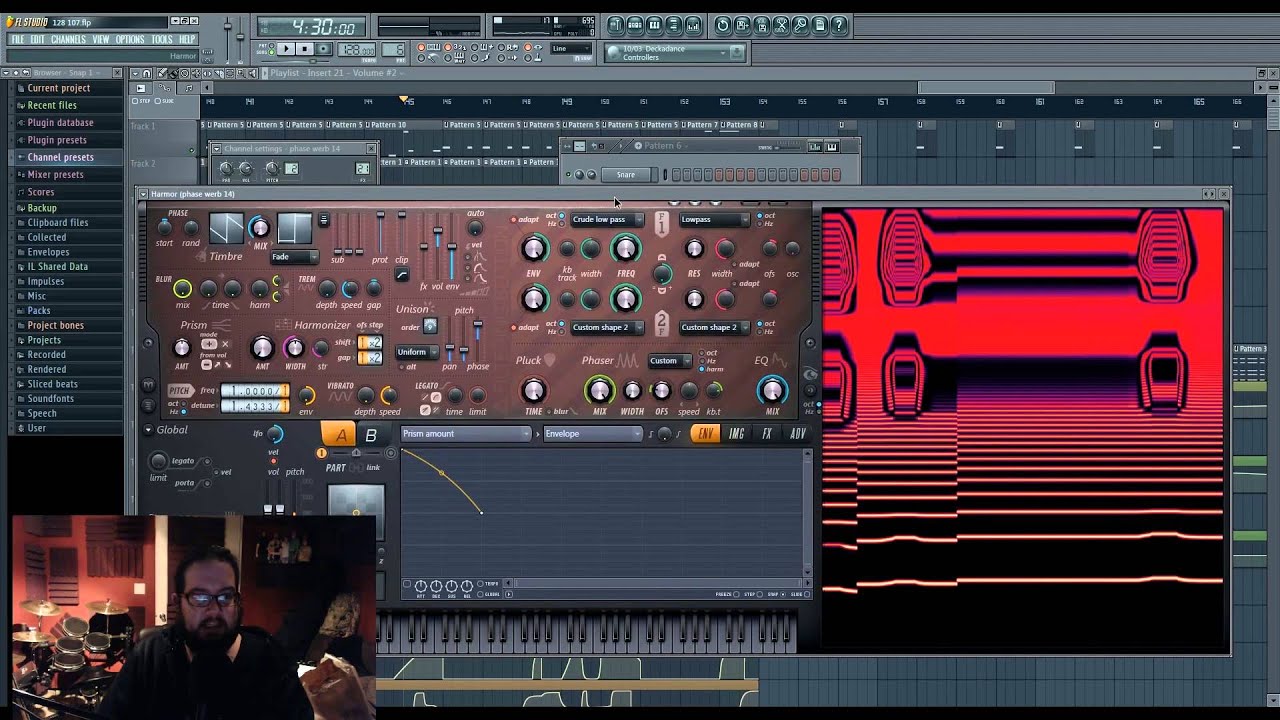Click the question mark help icon

point(839,25)
